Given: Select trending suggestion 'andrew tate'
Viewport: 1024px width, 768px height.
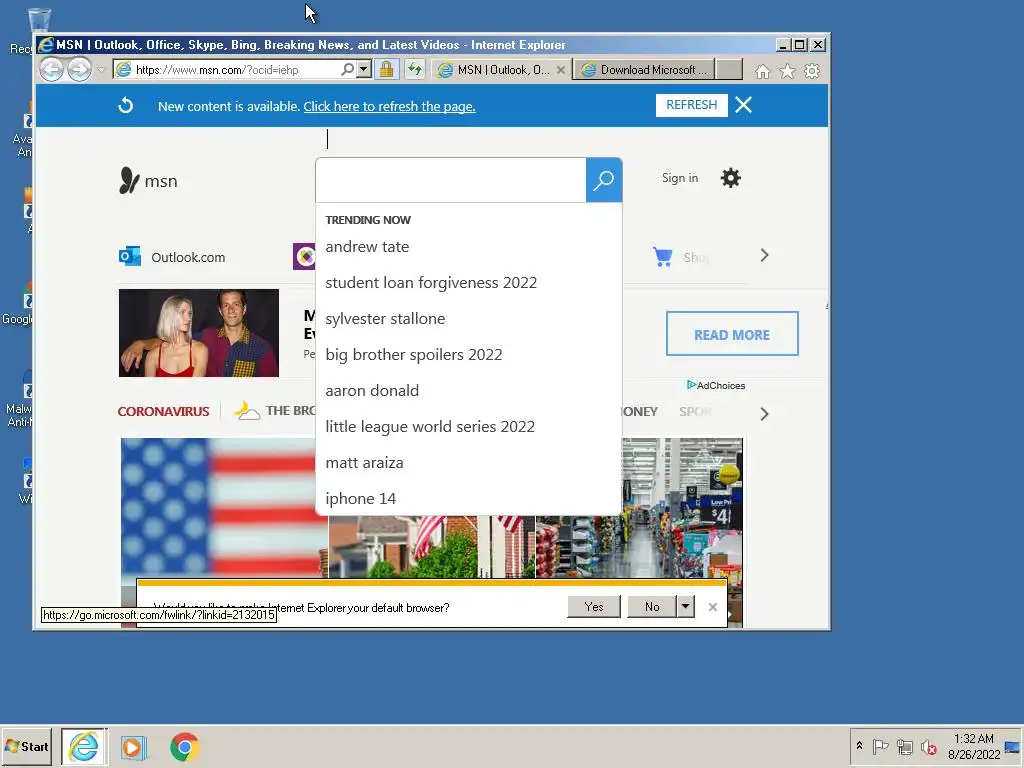Looking at the screenshot, I should tap(367, 247).
